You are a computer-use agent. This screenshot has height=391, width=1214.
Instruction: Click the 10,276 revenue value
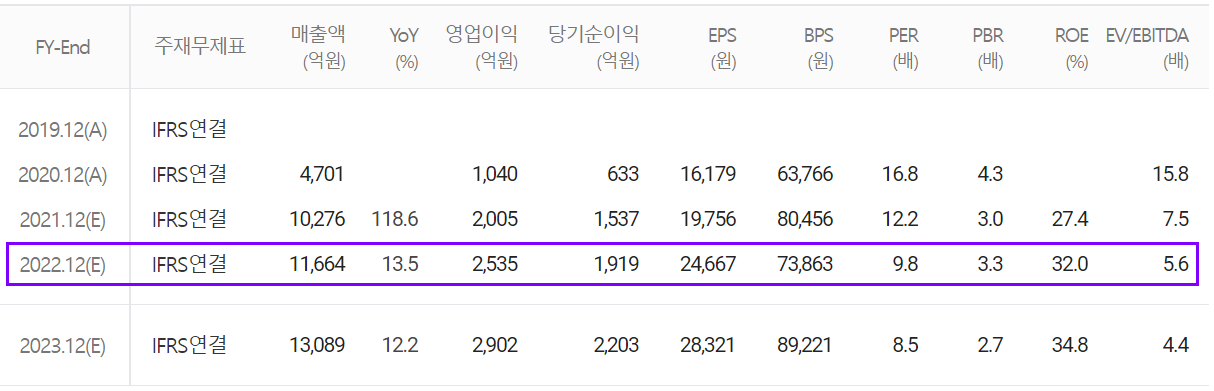(316, 219)
